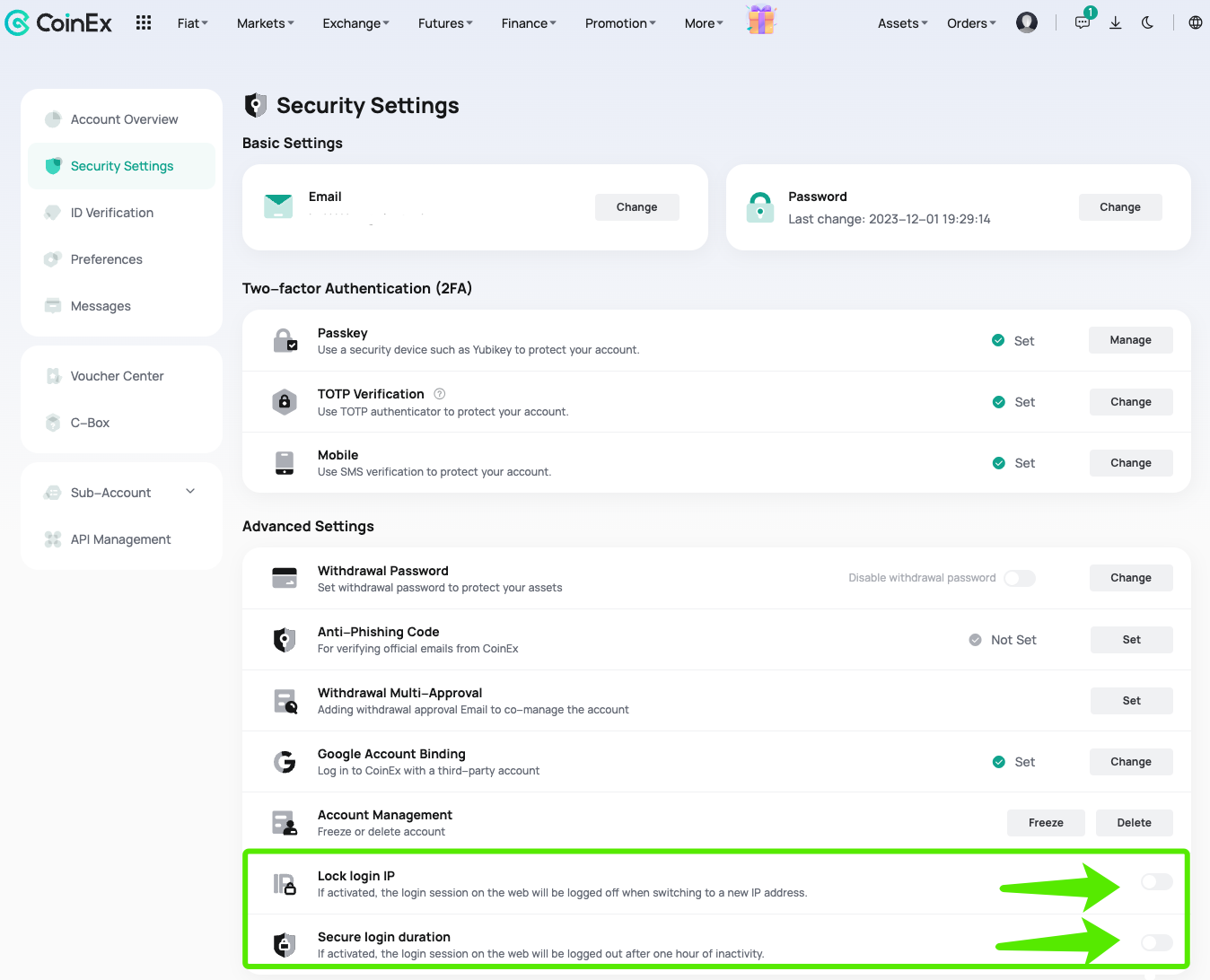
Task: Expand the Sub-Account chevron
Action: pyautogui.click(x=190, y=492)
